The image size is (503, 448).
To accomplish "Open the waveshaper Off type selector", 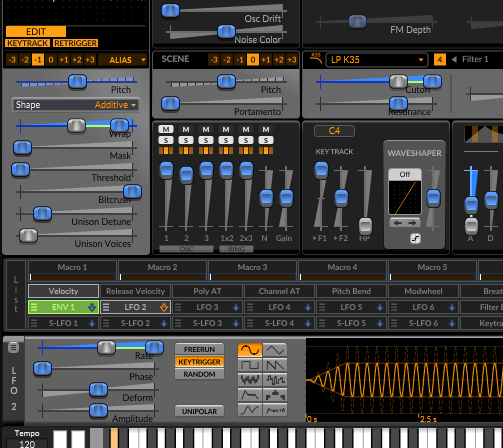I will pyautogui.click(x=405, y=174).
